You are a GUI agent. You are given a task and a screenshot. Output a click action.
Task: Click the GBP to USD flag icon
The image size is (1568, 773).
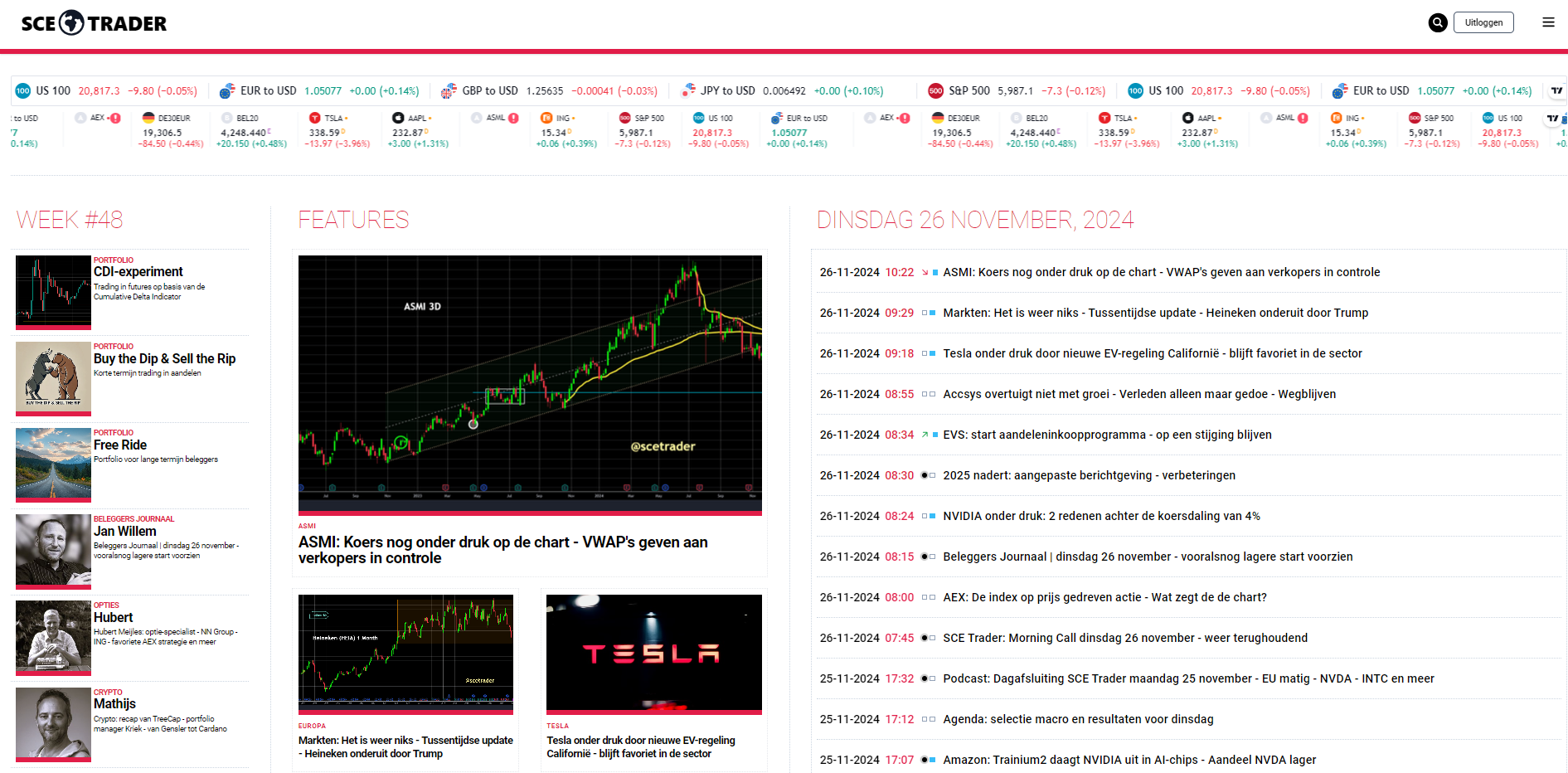point(449,91)
